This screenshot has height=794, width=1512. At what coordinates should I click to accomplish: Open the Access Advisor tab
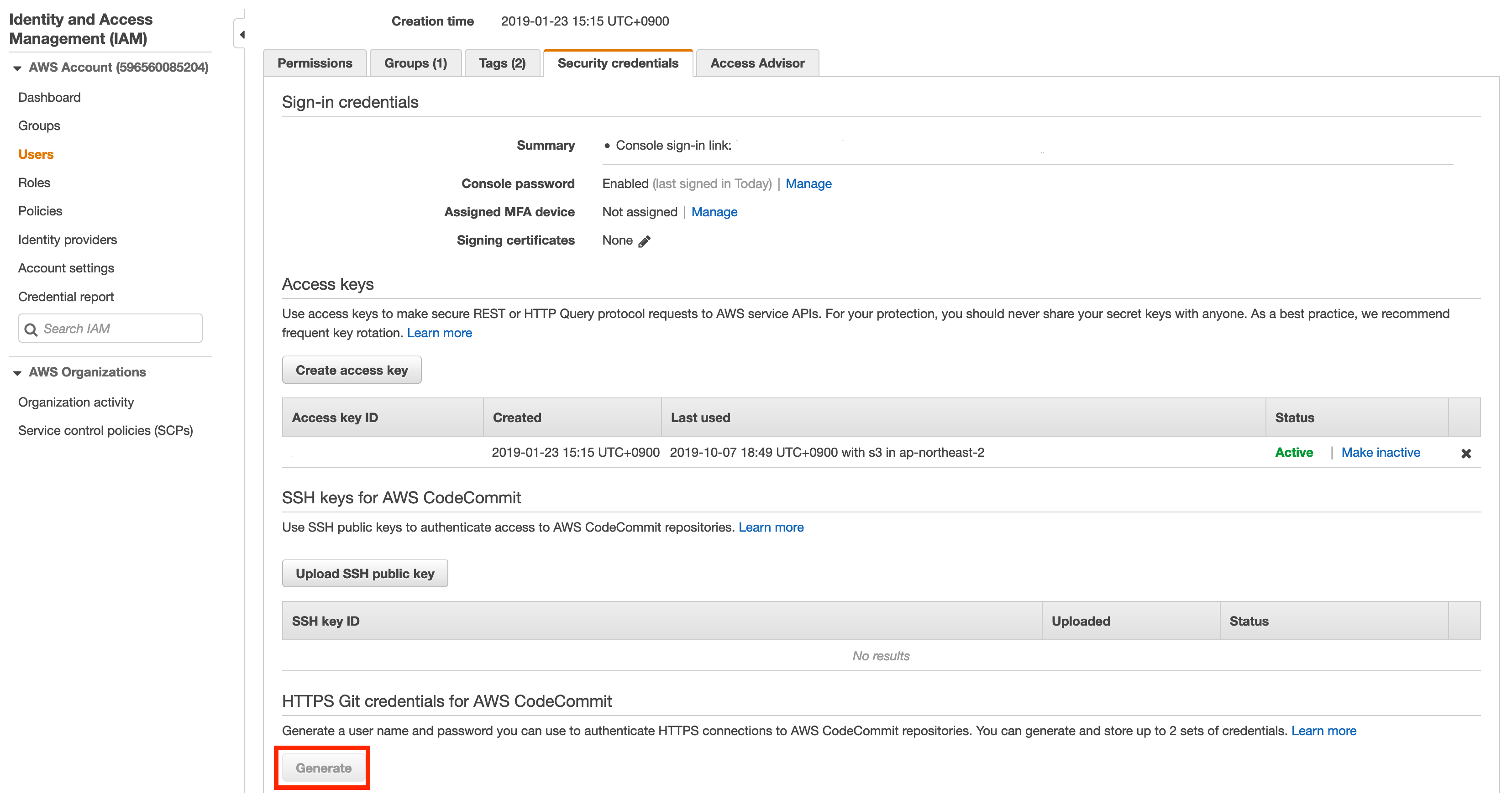pos(757,63)
